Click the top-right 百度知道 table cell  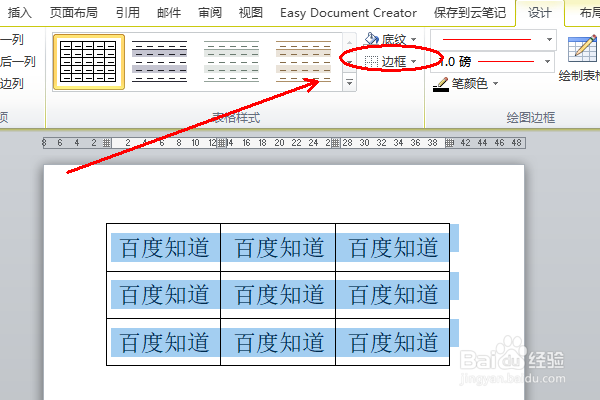393,248
